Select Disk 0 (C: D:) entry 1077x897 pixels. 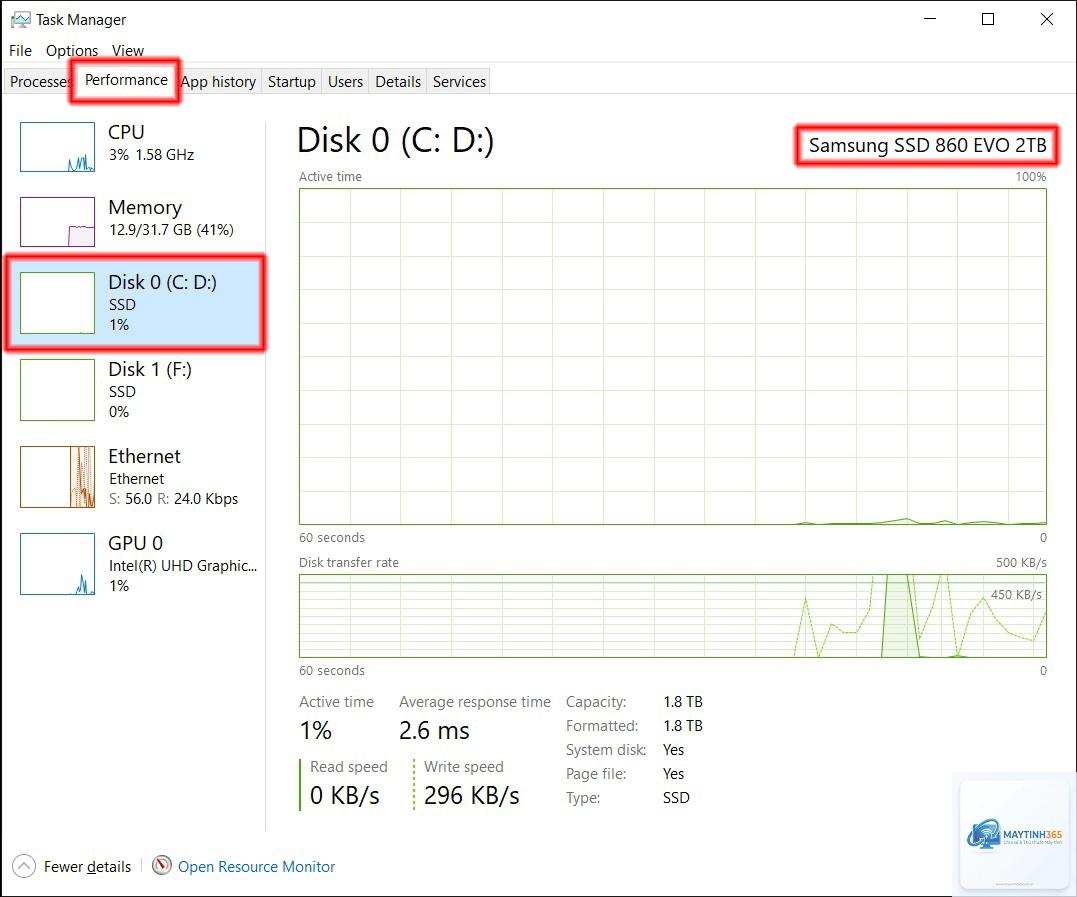click(x=135, y=303)
